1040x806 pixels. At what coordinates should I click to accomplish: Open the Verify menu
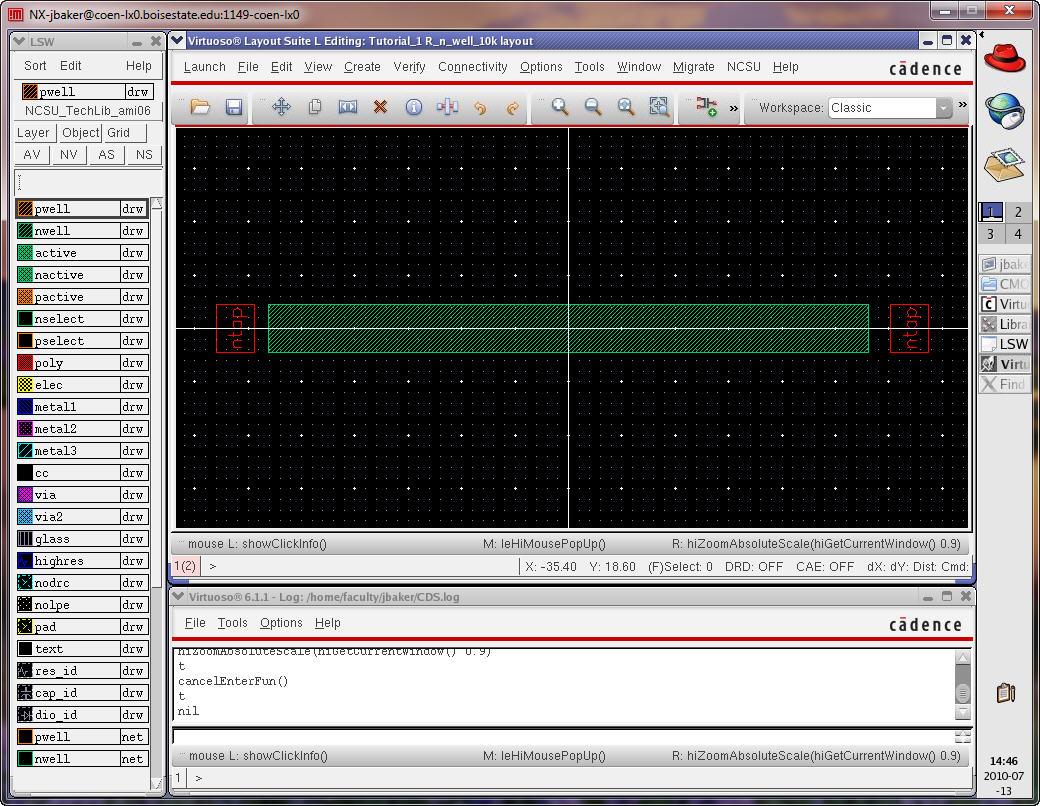409,67
